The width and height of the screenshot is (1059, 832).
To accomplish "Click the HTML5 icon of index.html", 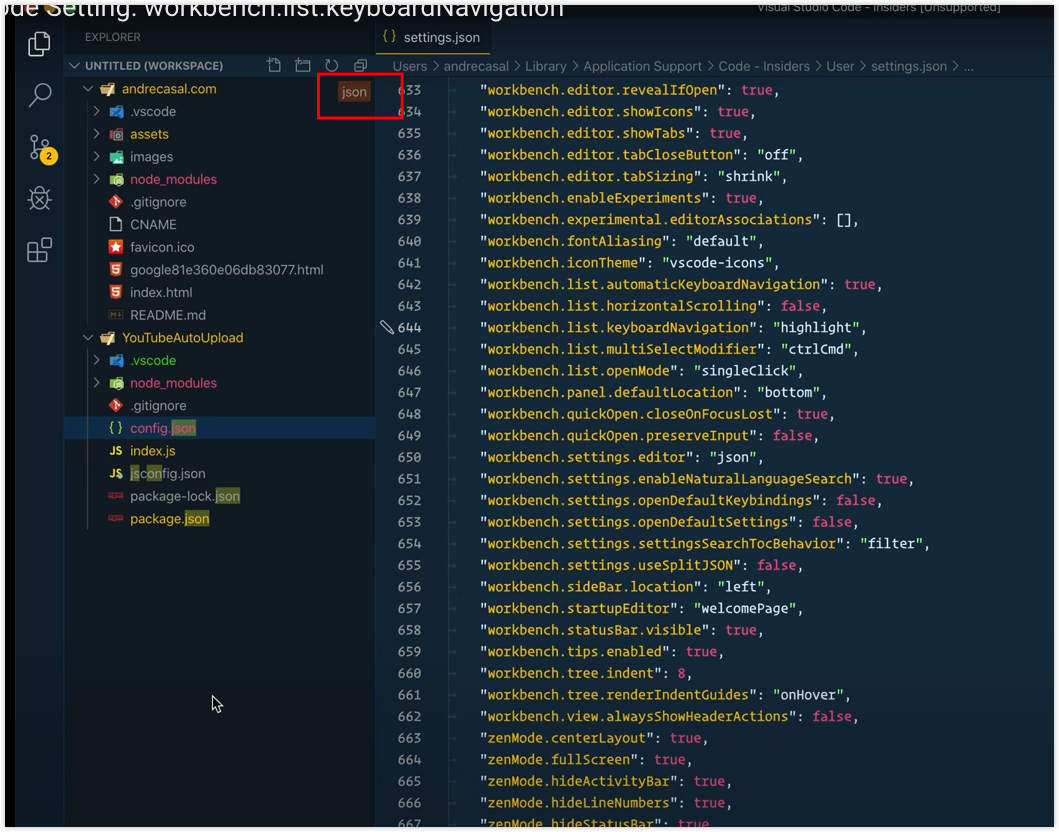I will pyautogui.click(x=115, y=292).
